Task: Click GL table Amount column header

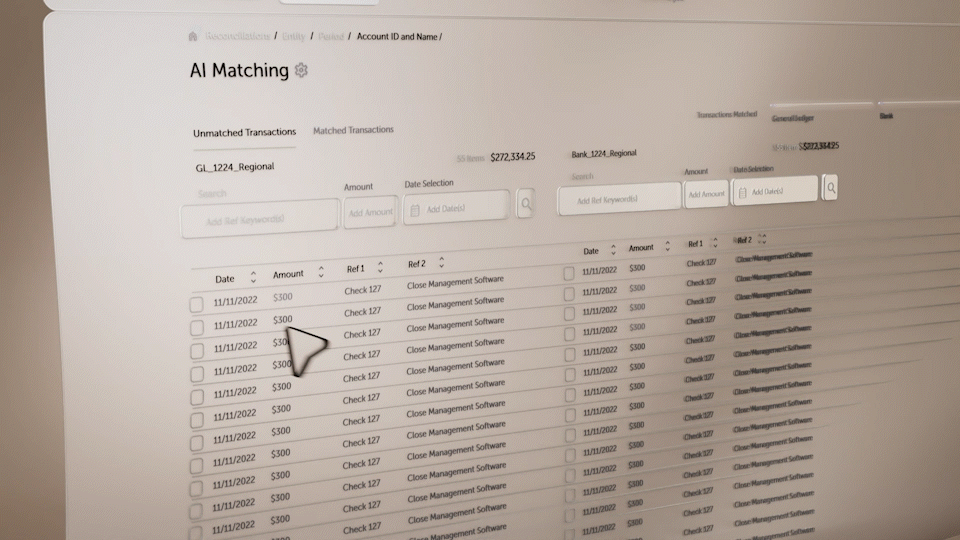Action: [x=288, y=274]
